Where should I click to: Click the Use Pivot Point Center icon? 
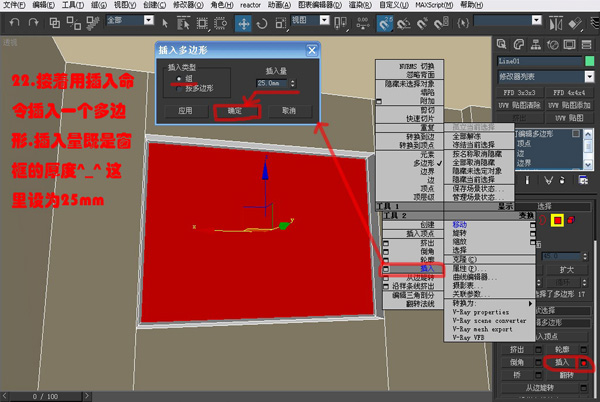(340, 23)
